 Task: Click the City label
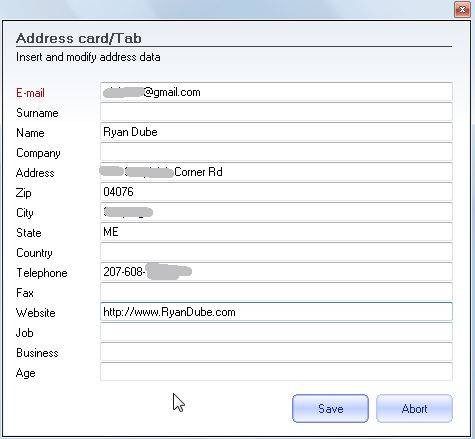25,213
